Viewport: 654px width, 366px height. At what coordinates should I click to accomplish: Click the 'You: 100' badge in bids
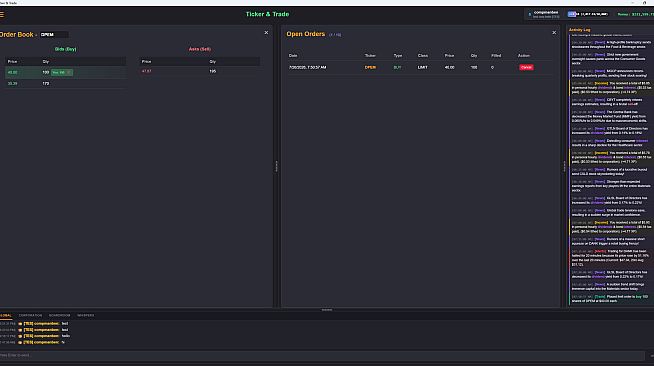(x=62, y=73)
